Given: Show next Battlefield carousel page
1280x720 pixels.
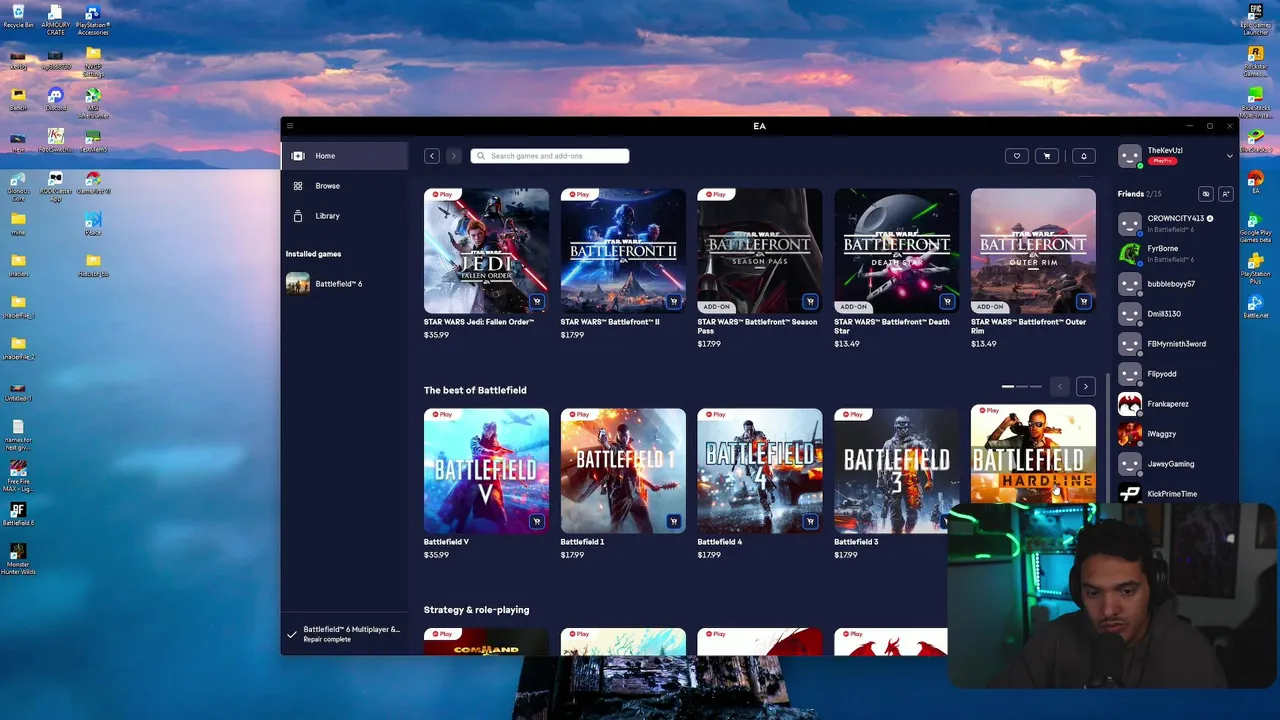Looking at the screenshot, I should pos(1086,386).
